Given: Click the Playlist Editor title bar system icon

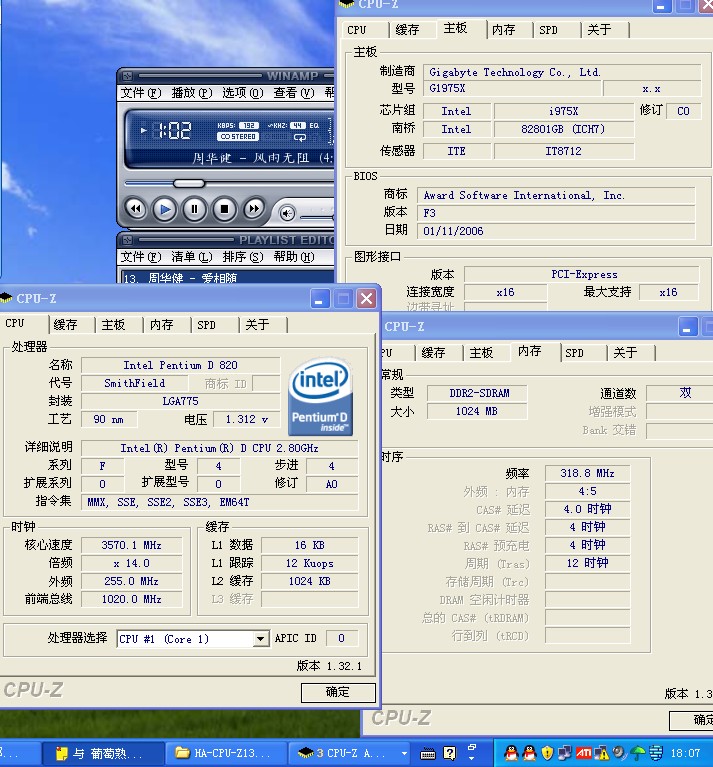Looking at the screenshot, I should click(128, 240).
